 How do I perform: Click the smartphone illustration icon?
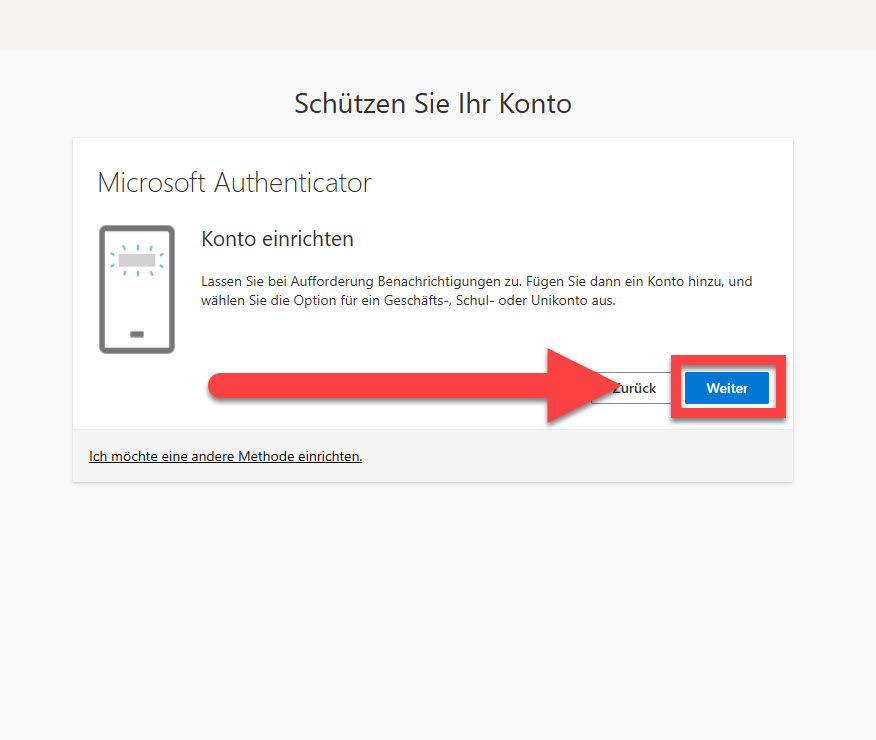pos(137,289)
